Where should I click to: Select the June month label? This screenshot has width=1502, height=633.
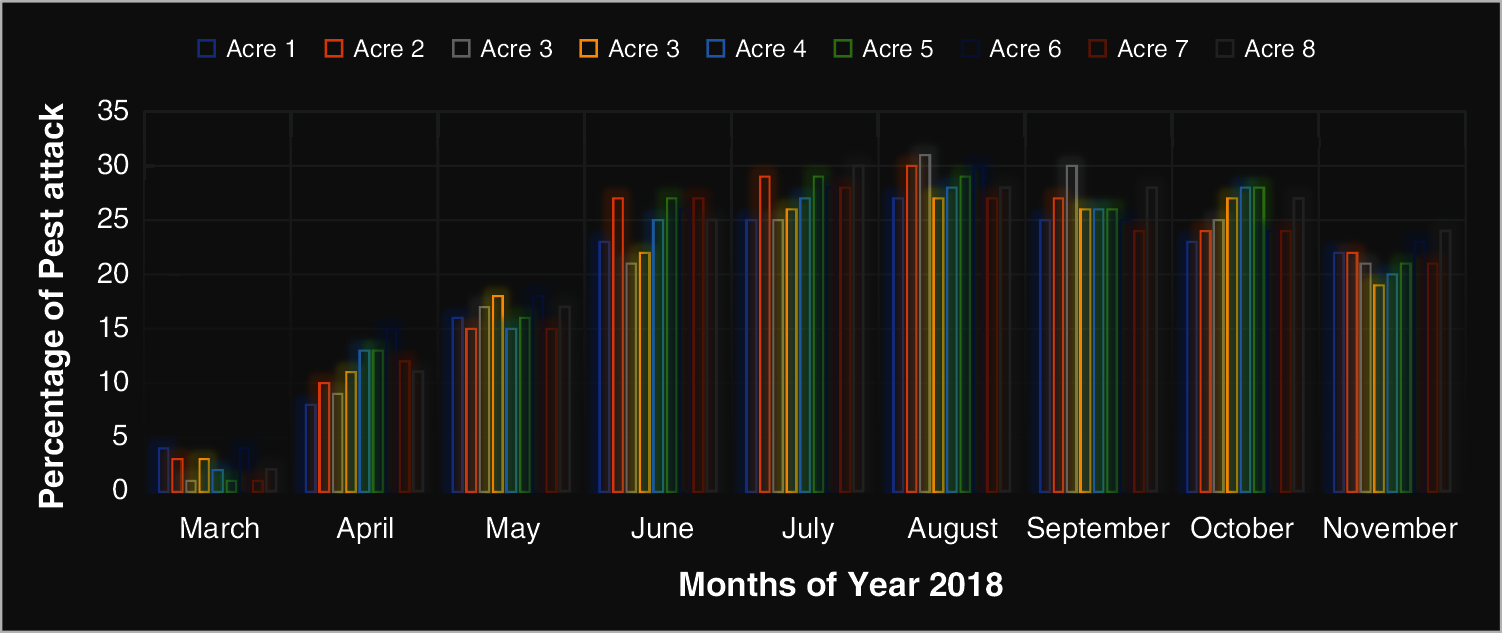661,529
